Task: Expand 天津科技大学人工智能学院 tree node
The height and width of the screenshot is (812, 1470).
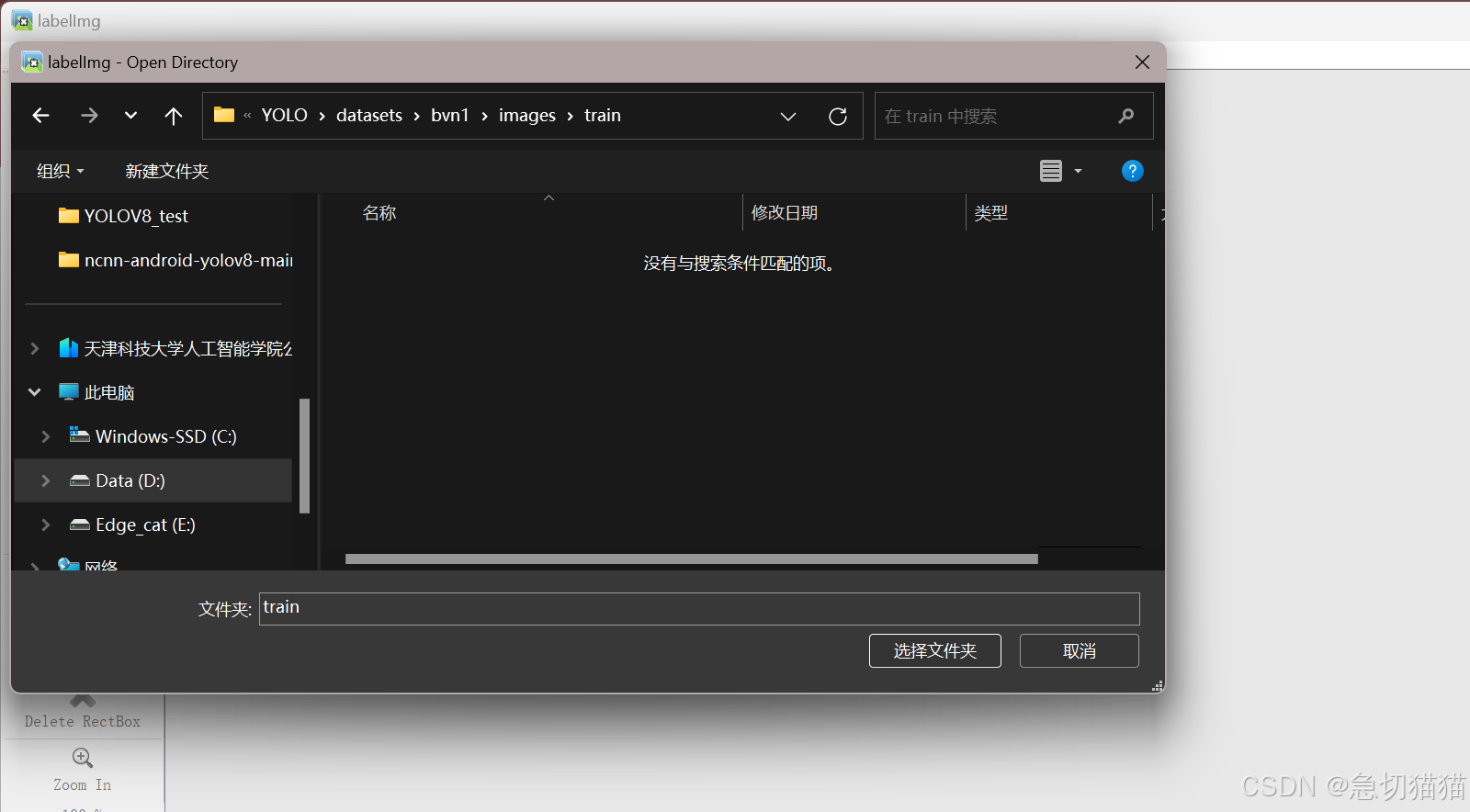Action: (x=34, y=348)
